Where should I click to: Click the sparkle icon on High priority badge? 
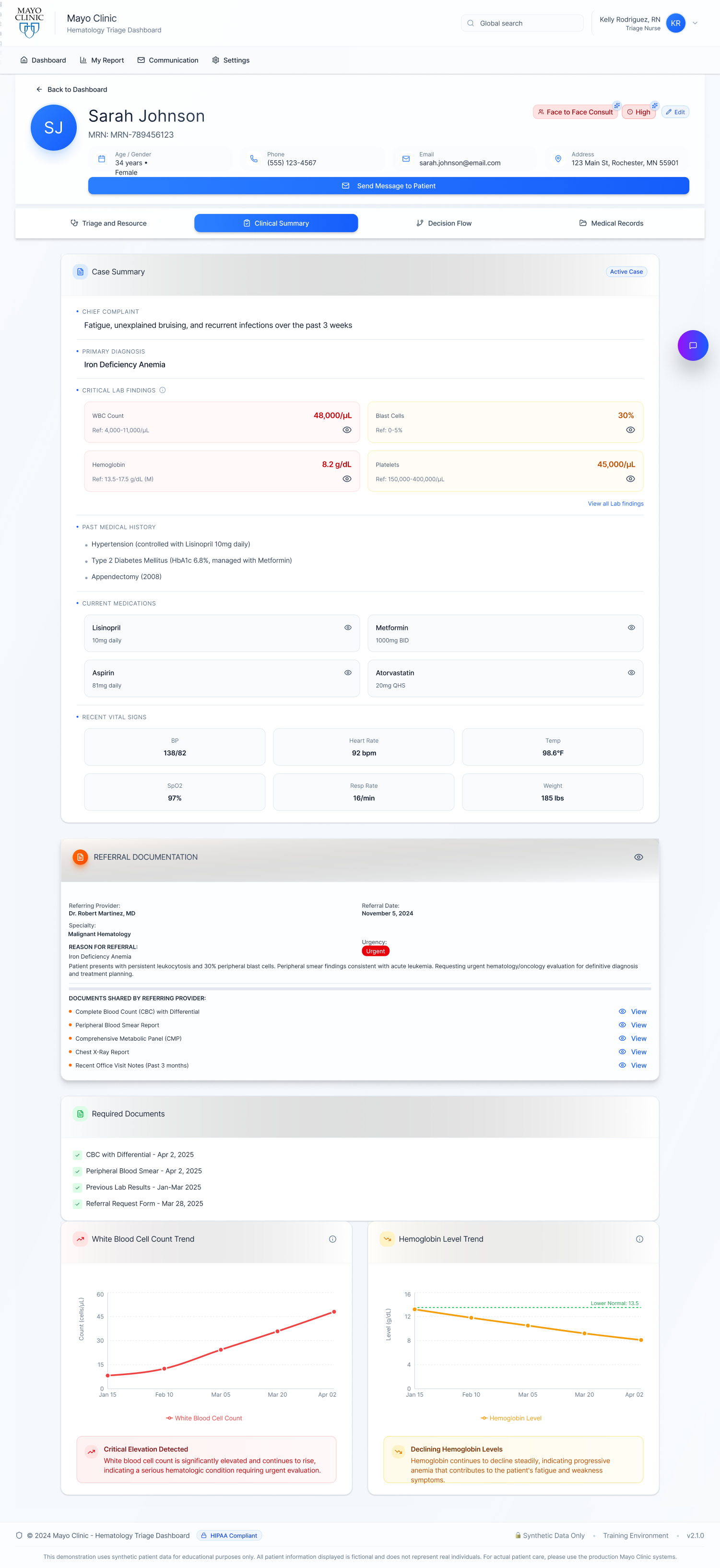[654, 105]
